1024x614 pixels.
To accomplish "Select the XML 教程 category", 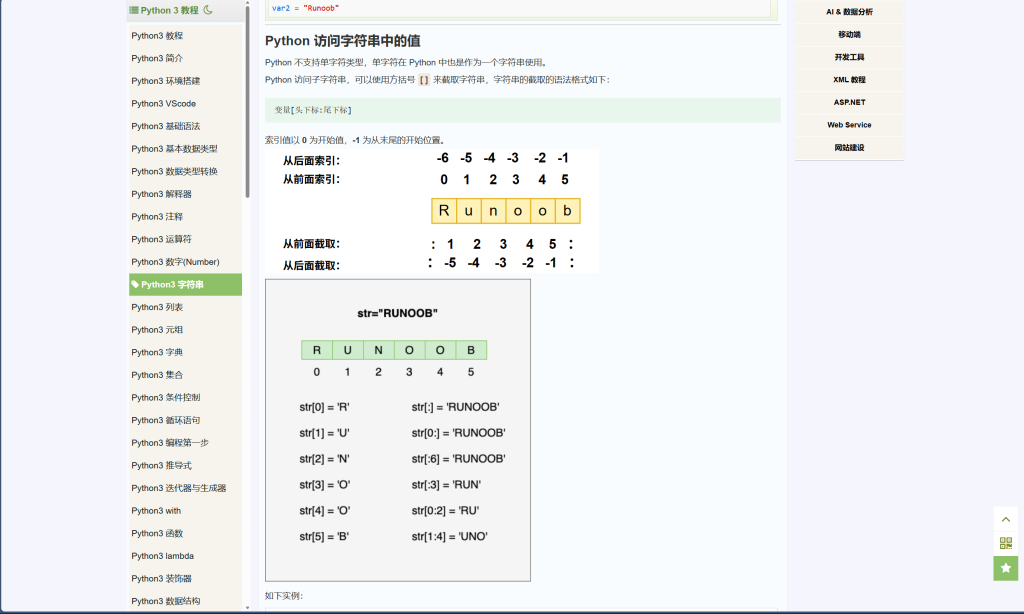I will point(848,80).
